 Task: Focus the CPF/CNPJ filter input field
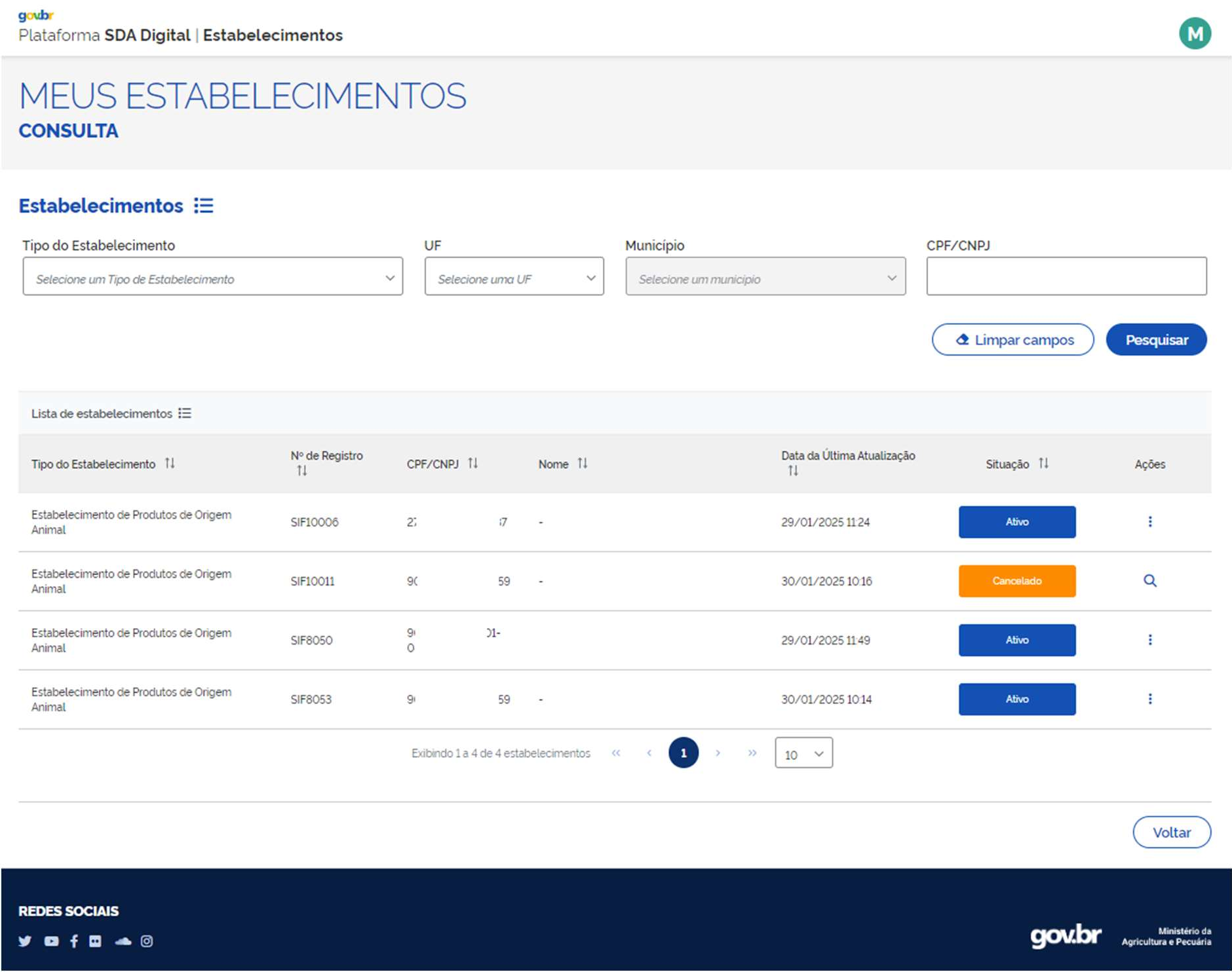pyautogui.click(x=1066, y=276)
